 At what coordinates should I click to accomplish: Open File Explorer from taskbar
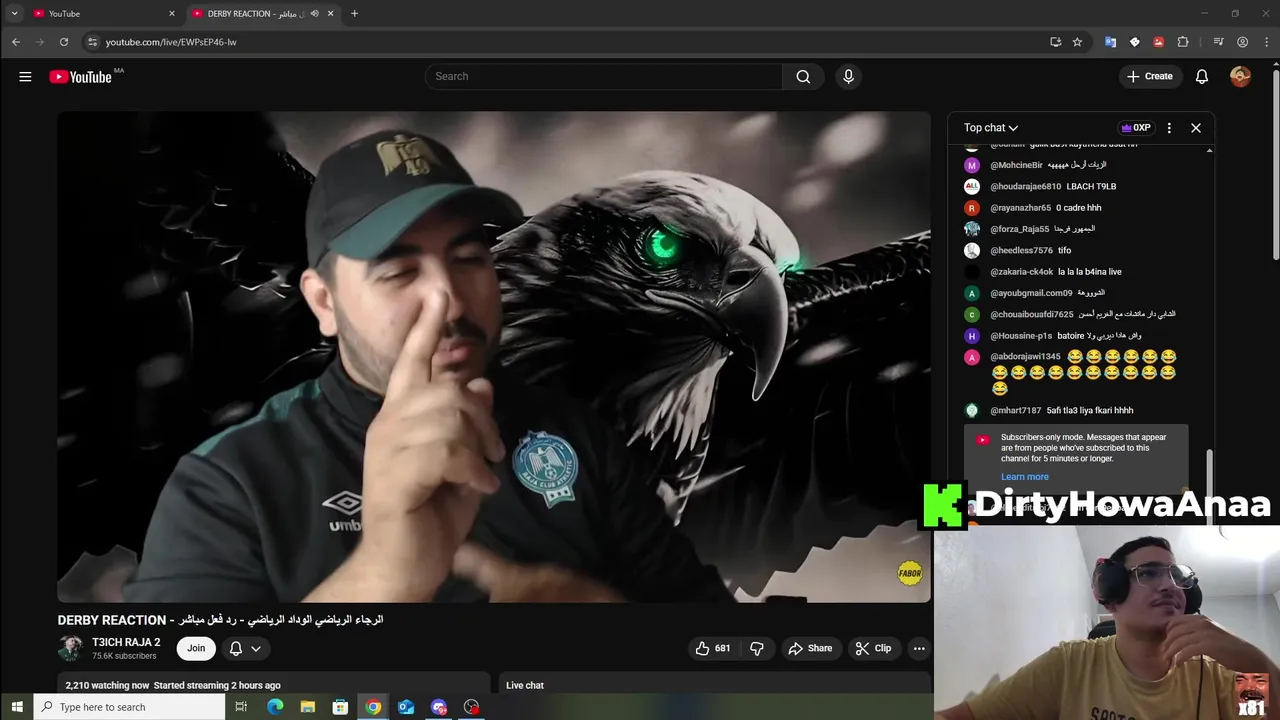pos(308,707)
